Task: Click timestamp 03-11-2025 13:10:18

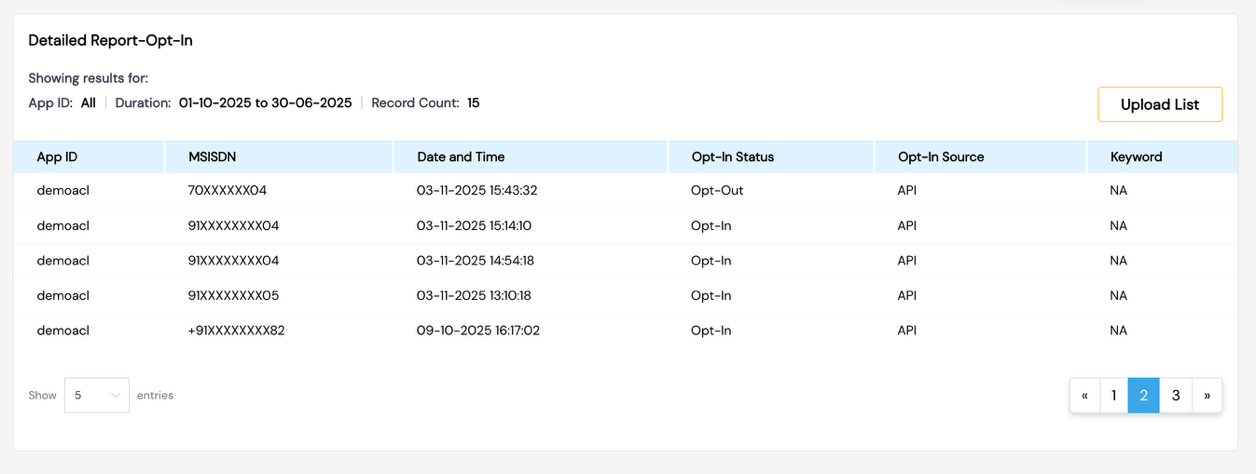Action: pyautogui.click(x=474, y=296)
